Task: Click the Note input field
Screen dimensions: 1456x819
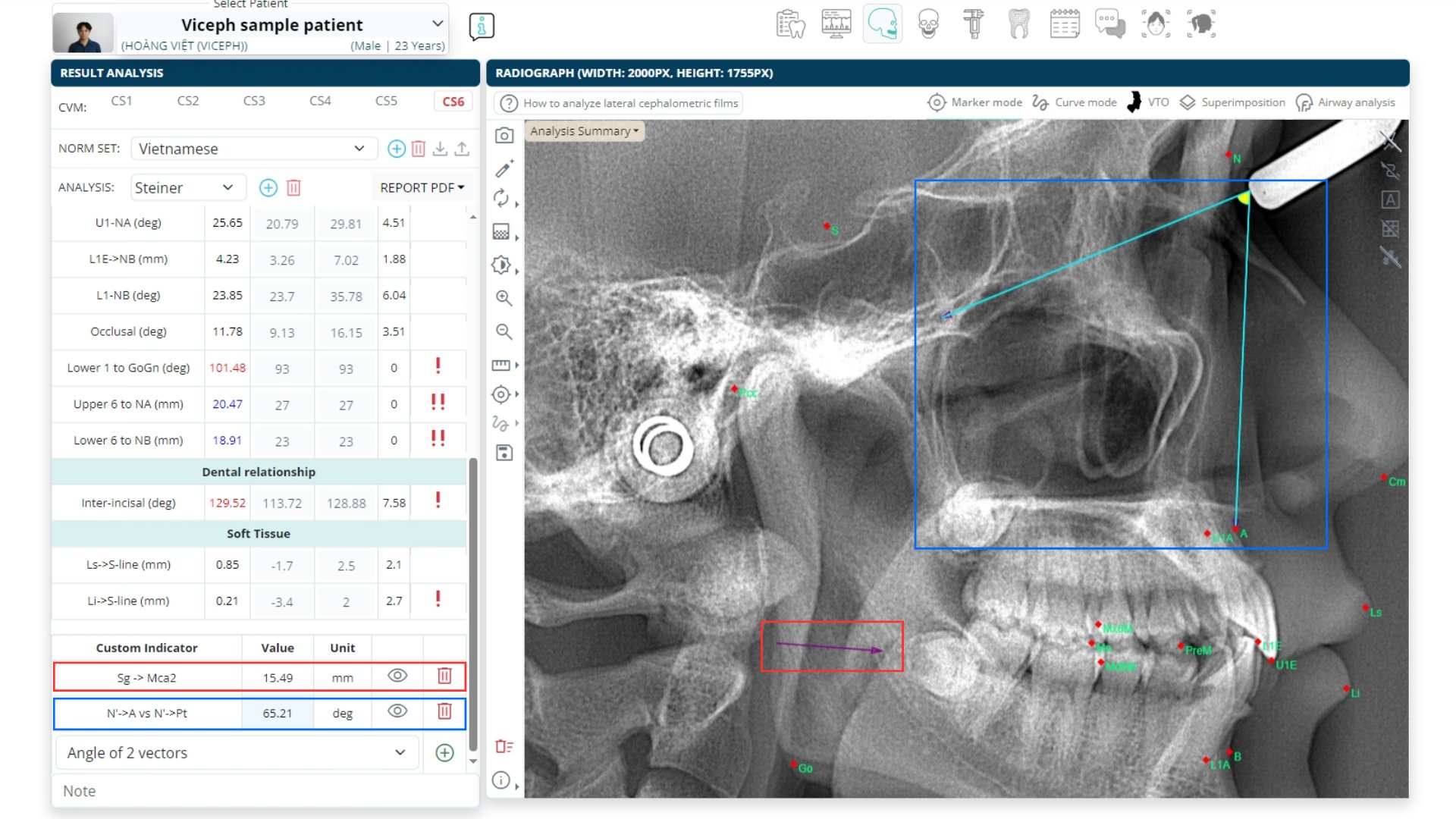Action: tap(265, 791)
